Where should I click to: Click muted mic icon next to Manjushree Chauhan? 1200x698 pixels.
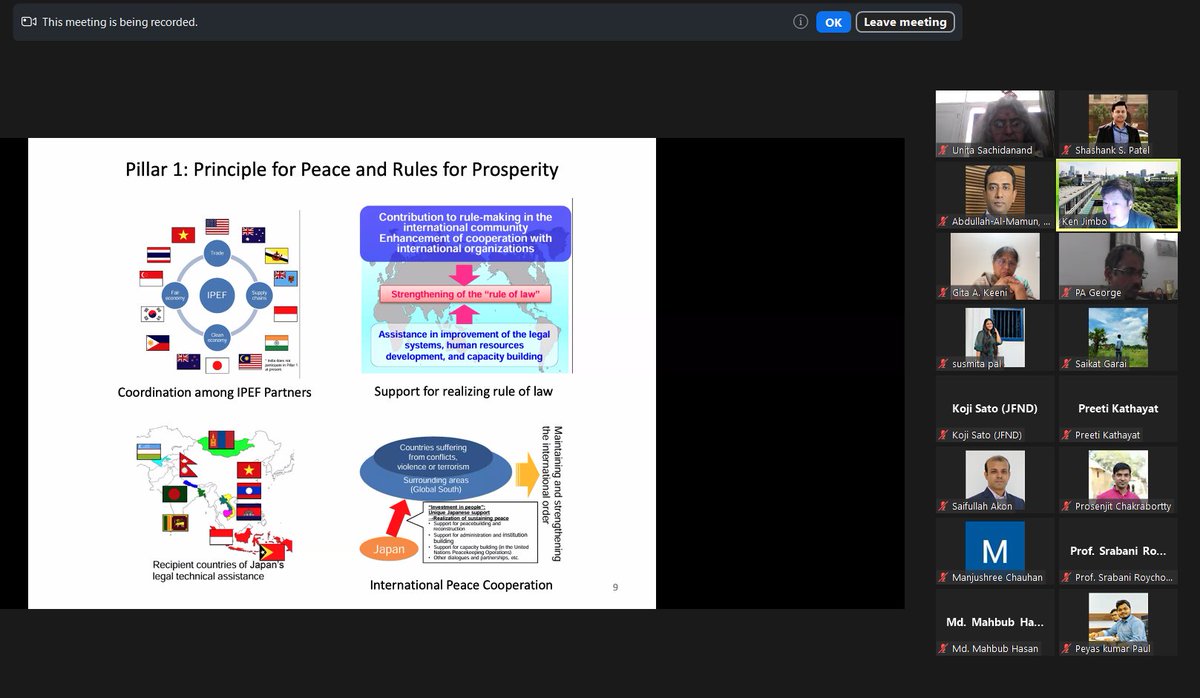point(944,577)
